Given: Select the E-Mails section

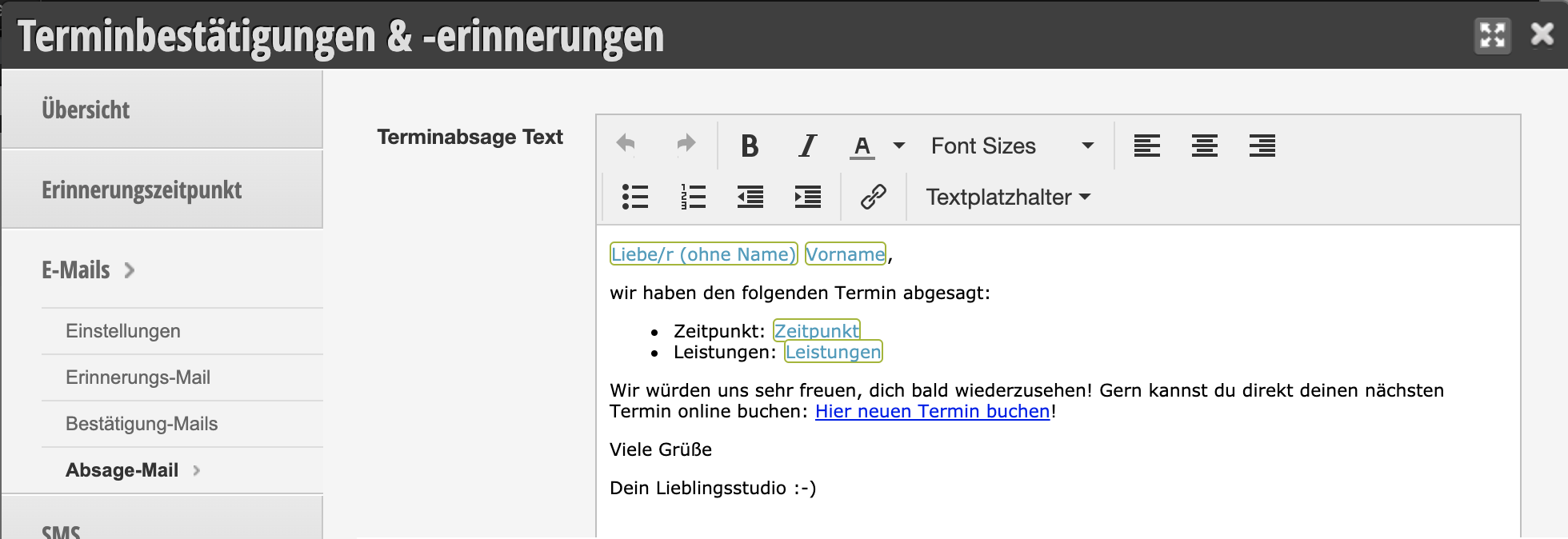Looking at the screenshot, I should click(x=162, y=269).
